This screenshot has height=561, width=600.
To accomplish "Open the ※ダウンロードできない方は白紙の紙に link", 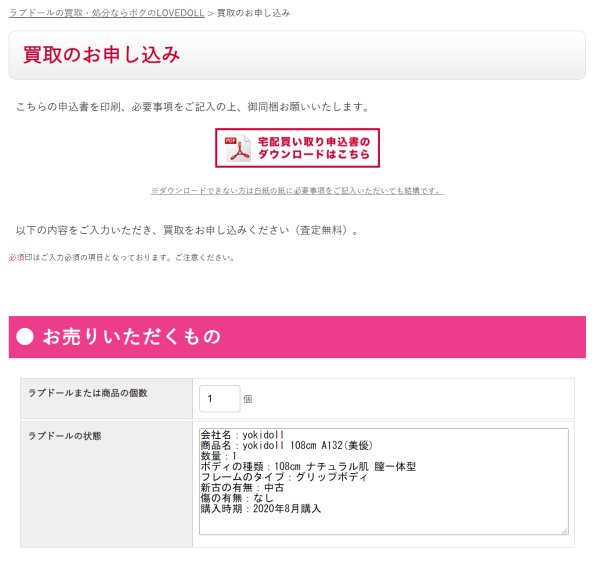I will tap(297, 191).
